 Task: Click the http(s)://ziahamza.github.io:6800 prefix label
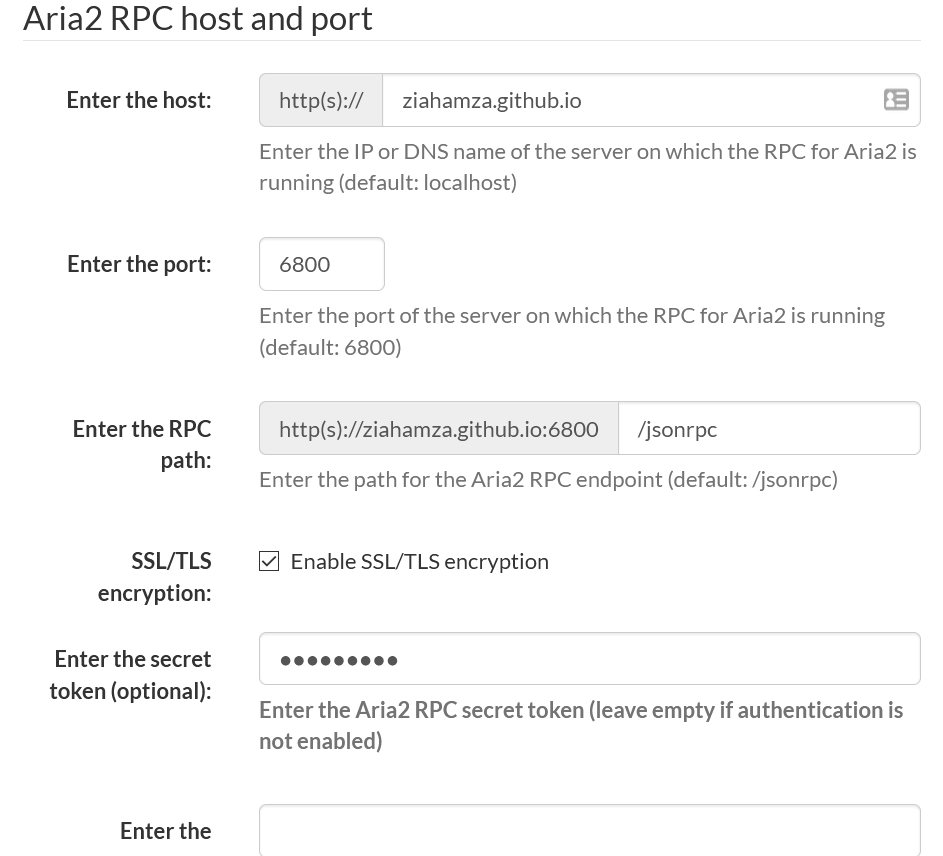click(x=438, y=428)
